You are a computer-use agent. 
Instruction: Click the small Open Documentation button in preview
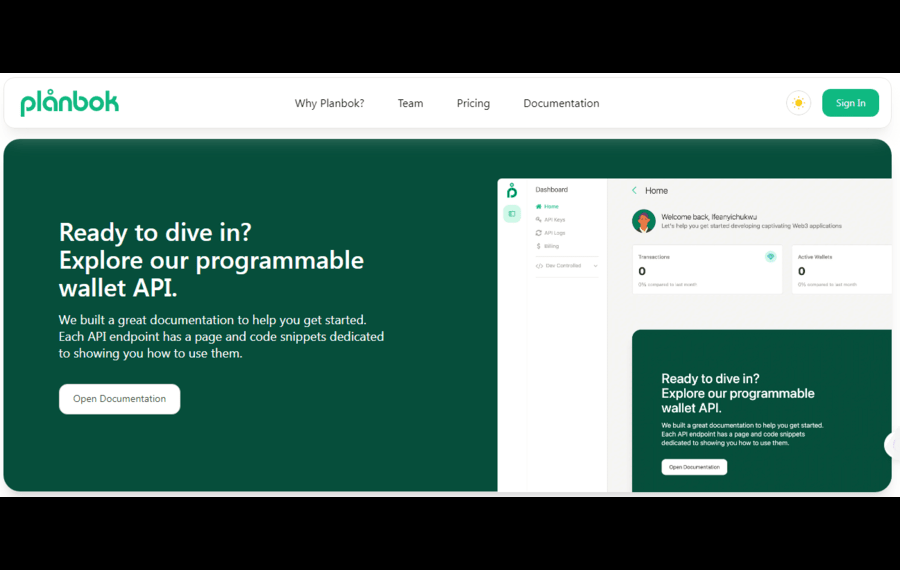pyautogui.click(x=694, y=467)
